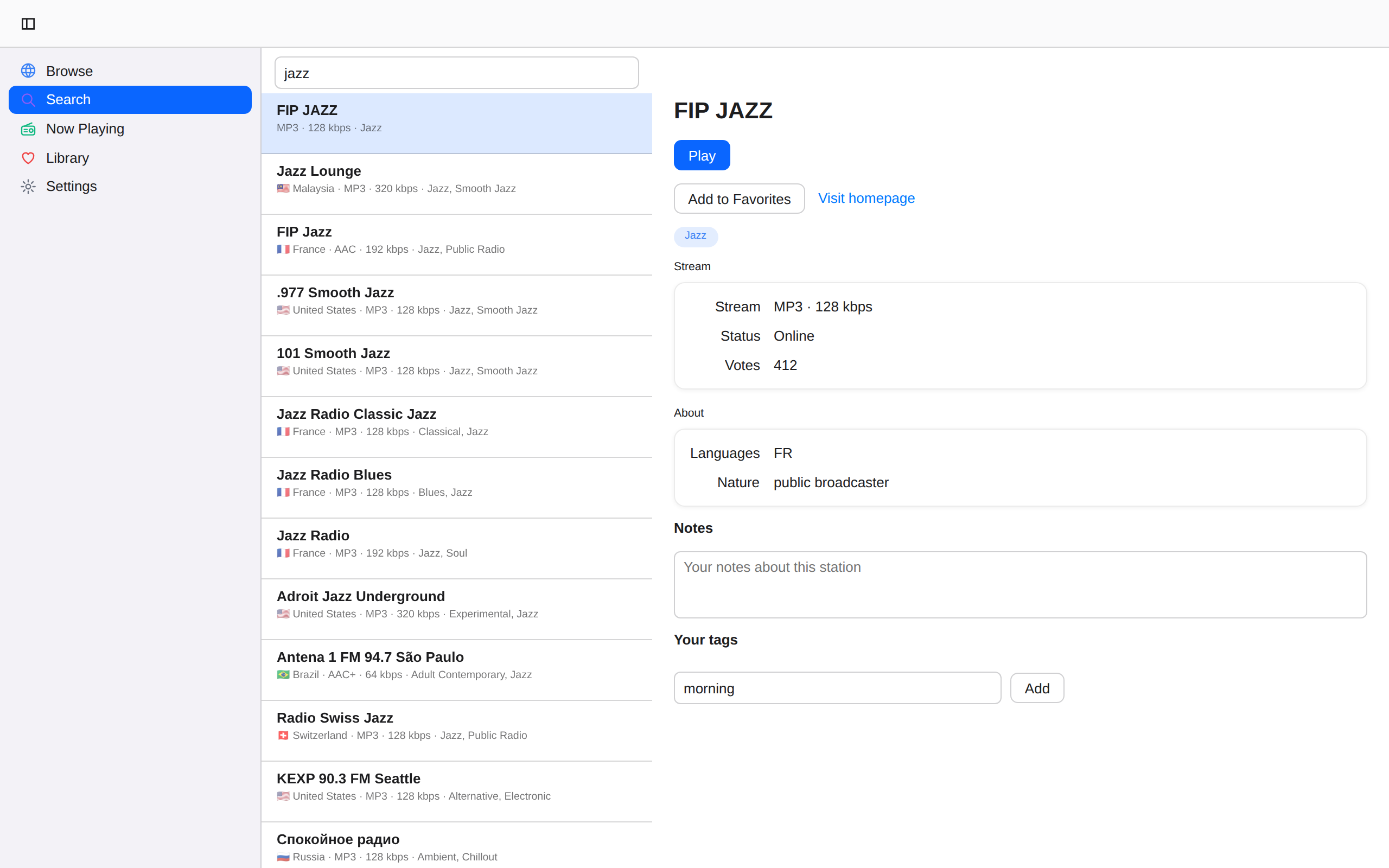Follow the Visit homepage link
The height and width of the screenshot is (868, 1389).
click(866, 198)
